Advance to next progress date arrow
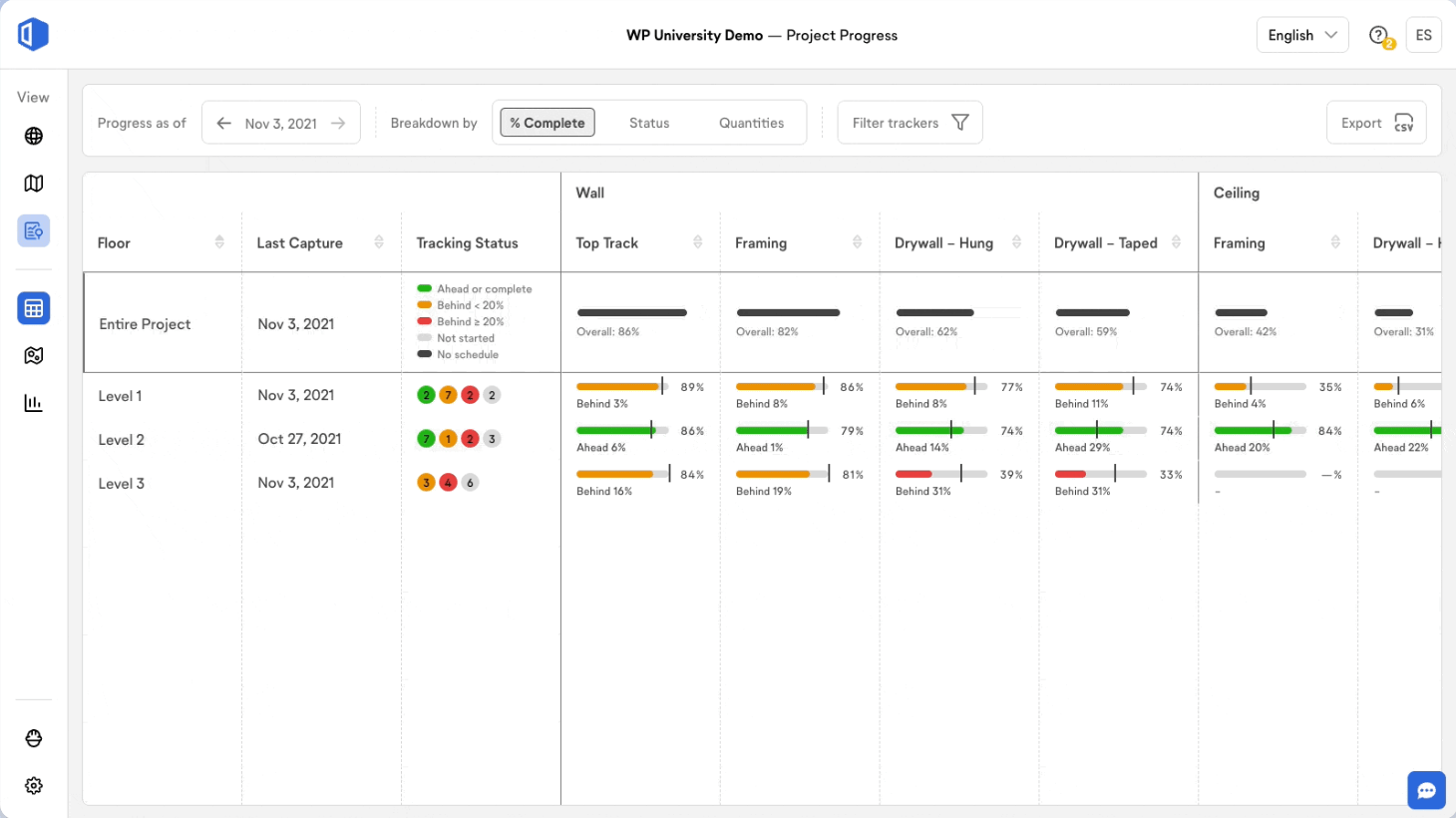1456x818 pixels. (338, 124)
